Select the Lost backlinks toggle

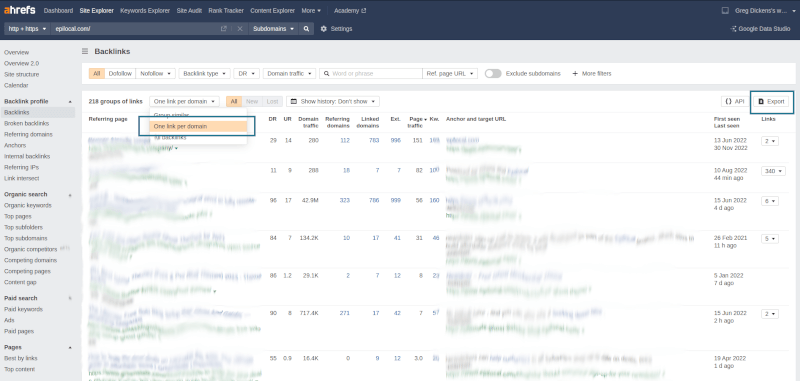(x=272, y=101)
